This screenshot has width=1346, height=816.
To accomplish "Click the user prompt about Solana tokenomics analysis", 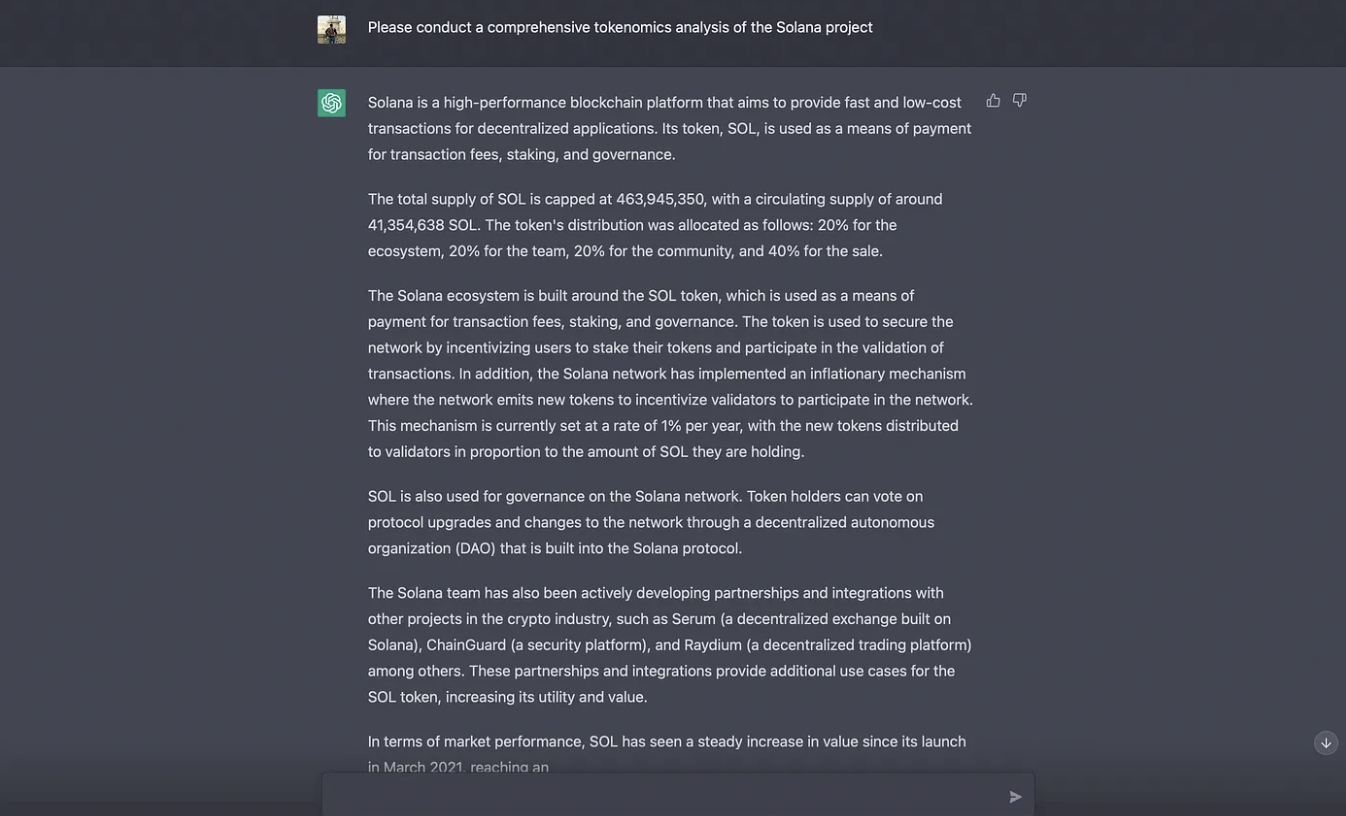I will tap(620, 27).
